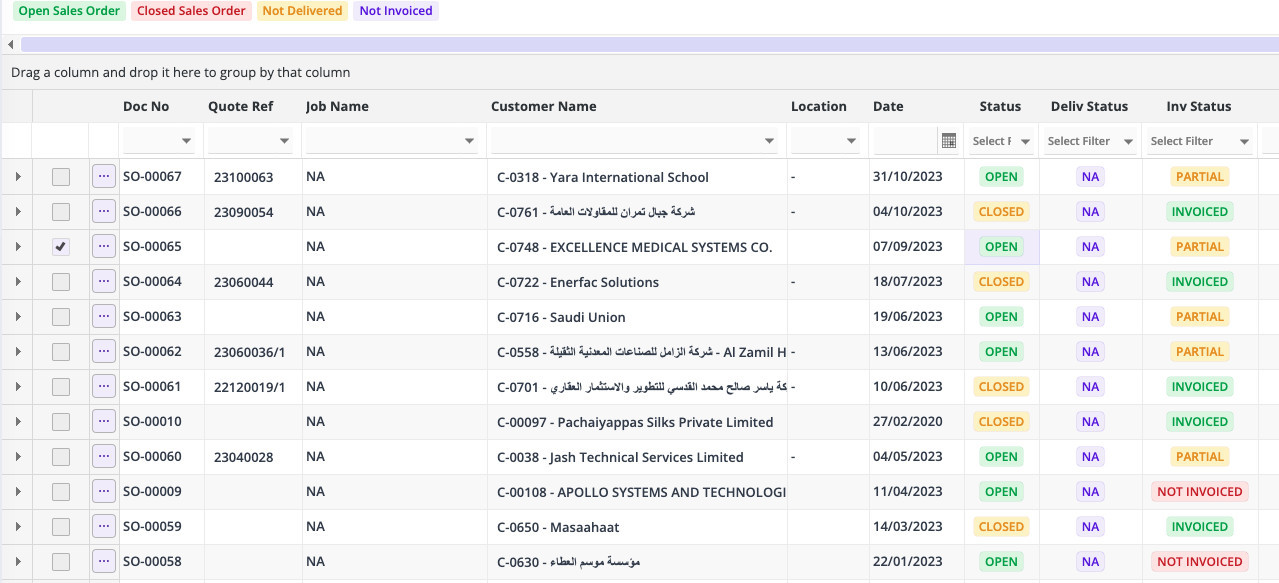Open the ellipsis menu for SO-00060
Image resolution: width=1279 pixels, height=583 pixels.
104,457
